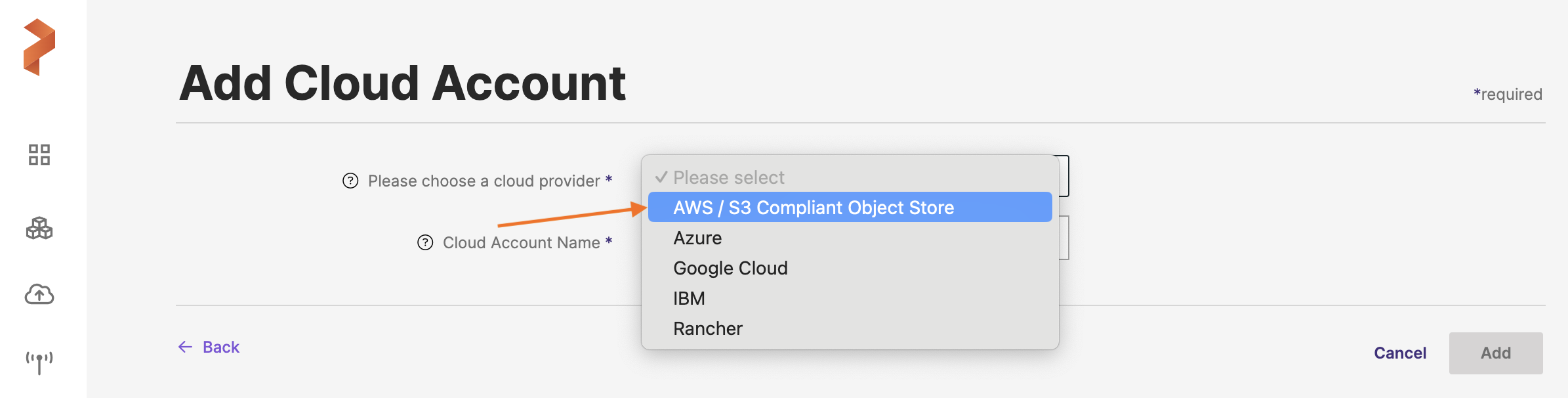
Task: Open the dashboard grid icon in sidebar
Action: (39, 155)
